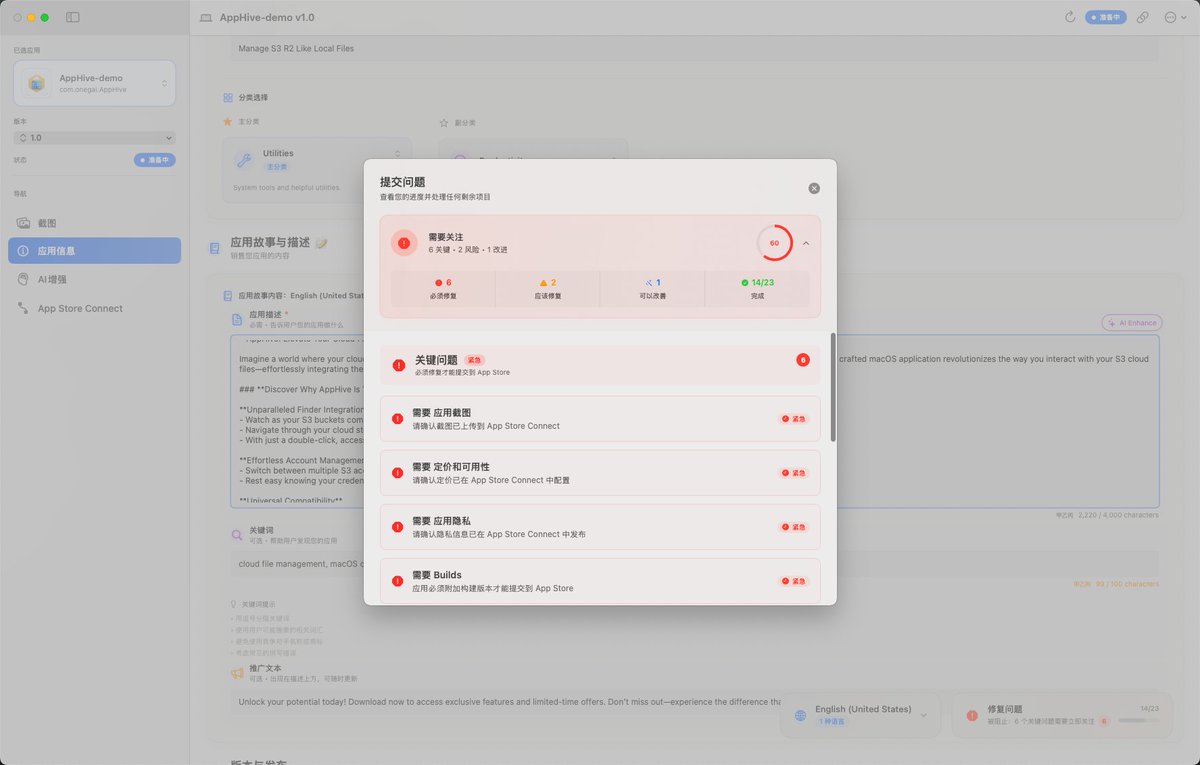Click the red 6 count badge
Screen dimensions: 1200x765
(803, 360)
